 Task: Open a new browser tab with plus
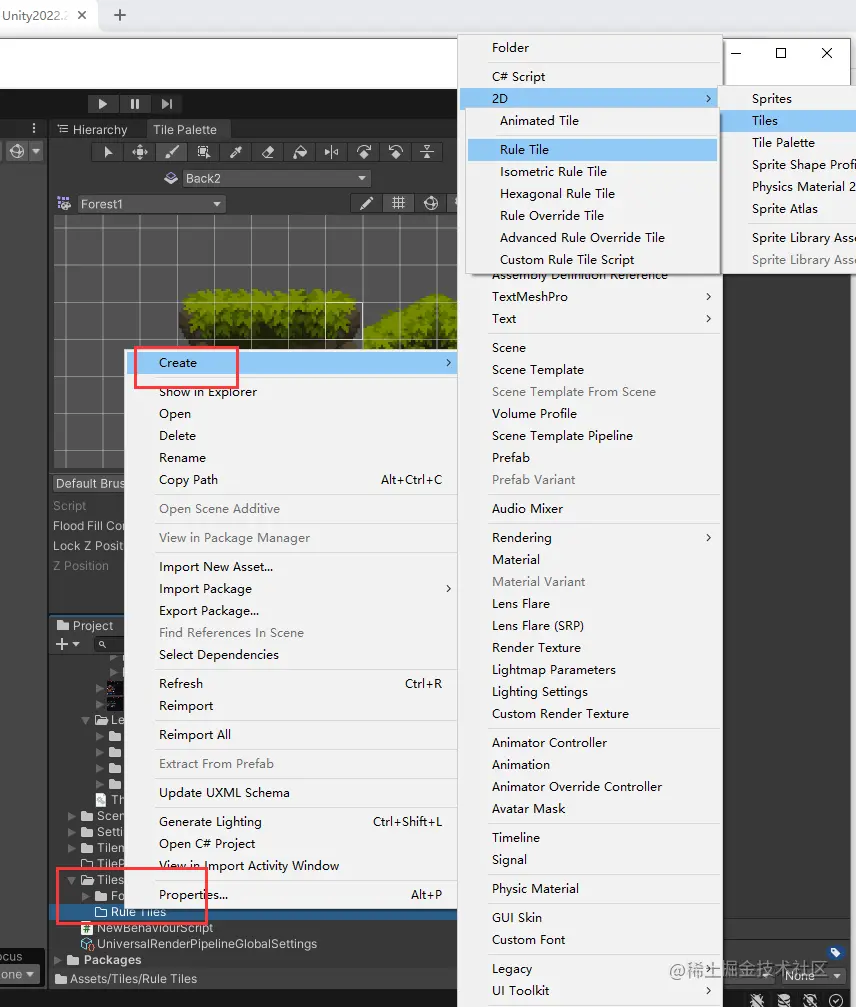(120, 15)
